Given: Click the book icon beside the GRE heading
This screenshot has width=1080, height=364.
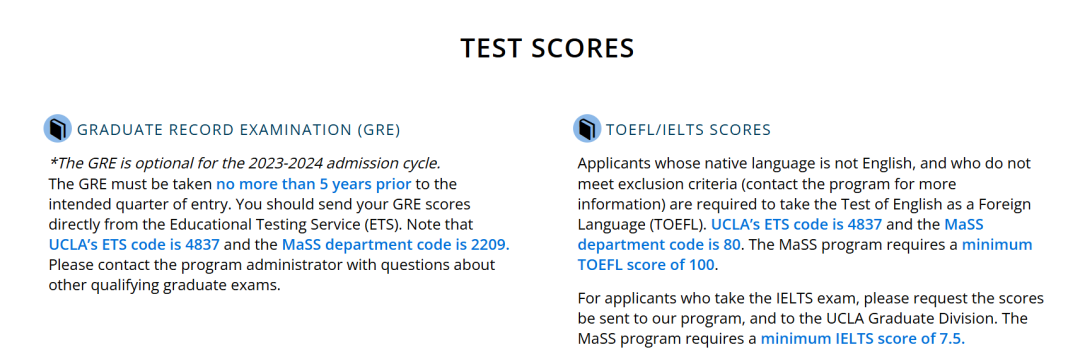Looking at the screenshot, I should (57, 129).
